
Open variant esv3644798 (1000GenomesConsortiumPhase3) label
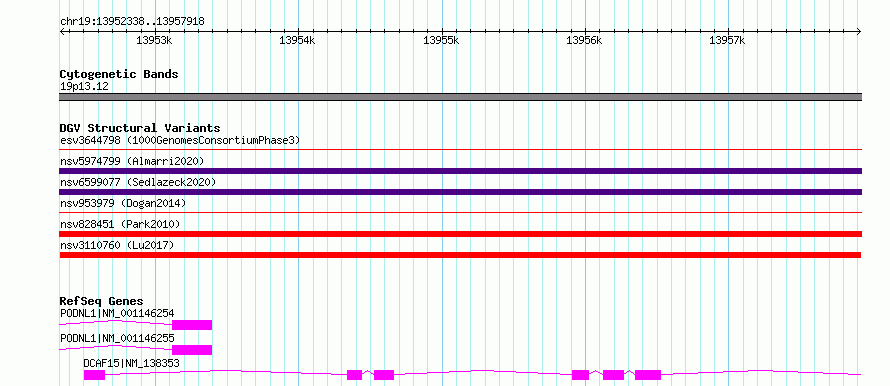tap(180, 140)
